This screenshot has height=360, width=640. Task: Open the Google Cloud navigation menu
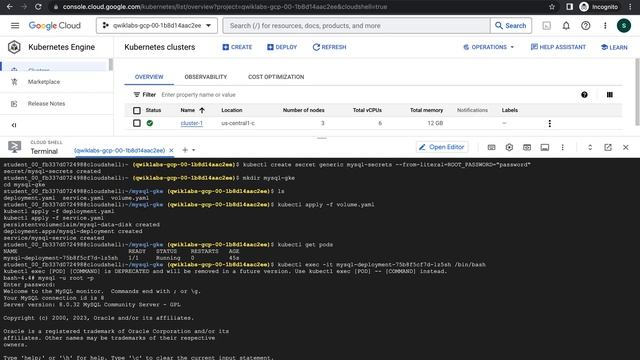point(15,25)
